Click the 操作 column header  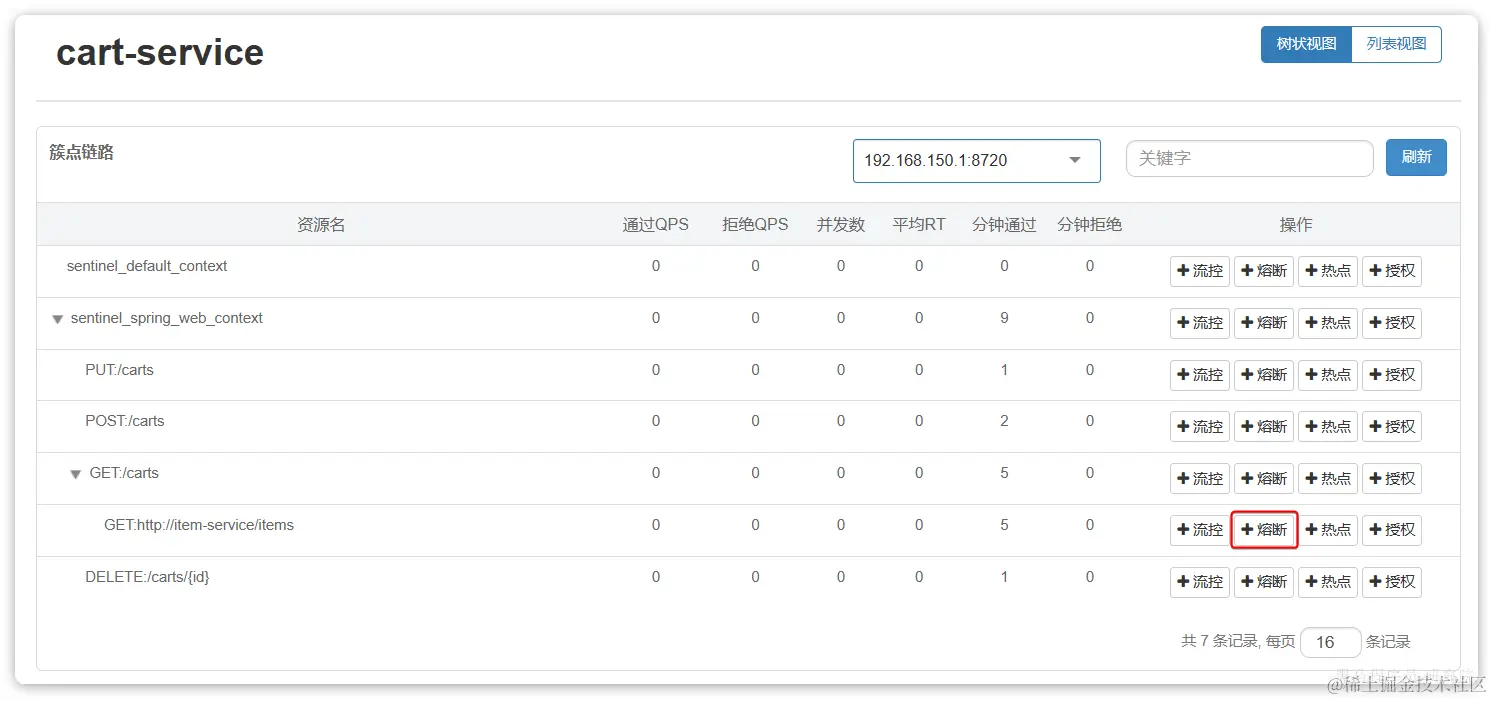pos(1296,225)
